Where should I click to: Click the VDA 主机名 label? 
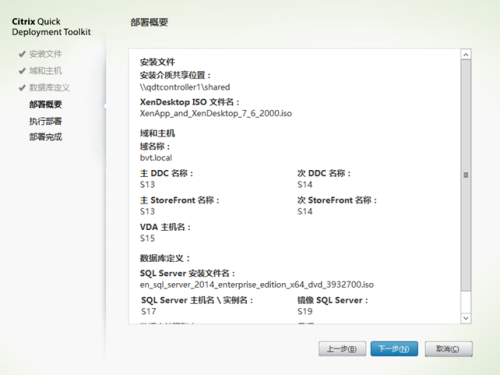(165, 227)
